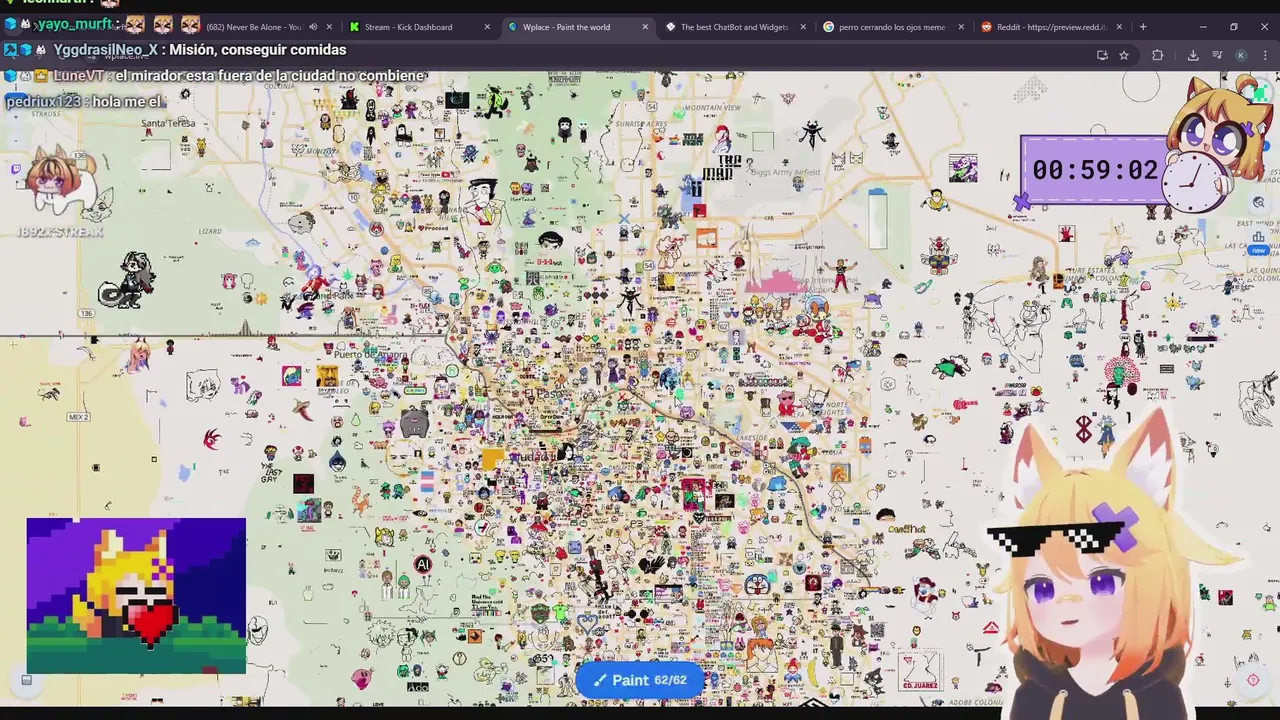Open the Reddit preview tab

pos(1052,27)
